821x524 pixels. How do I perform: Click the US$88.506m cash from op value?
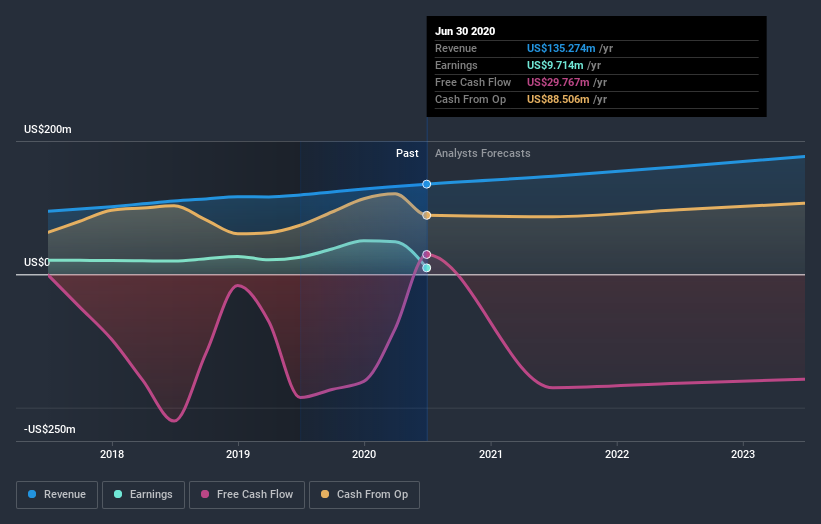(x=558, y=99)
